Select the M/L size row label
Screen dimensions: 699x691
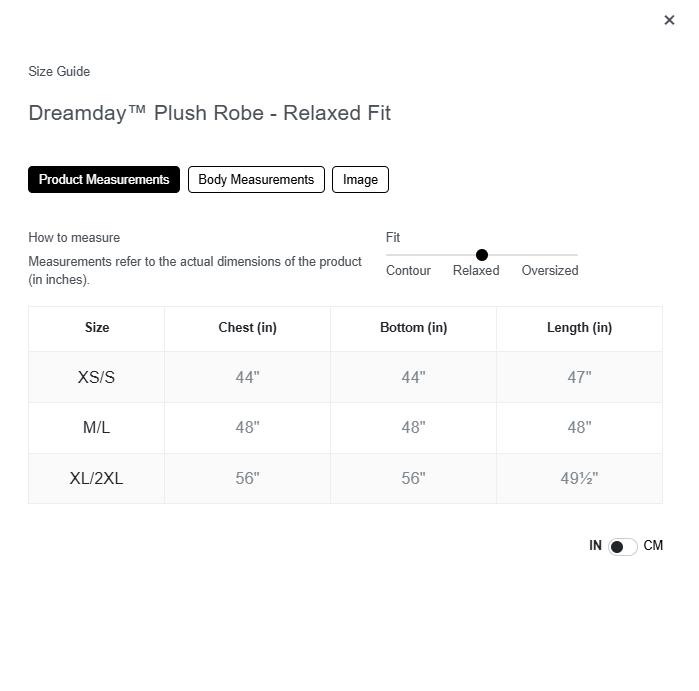click(x=96, y=428)
